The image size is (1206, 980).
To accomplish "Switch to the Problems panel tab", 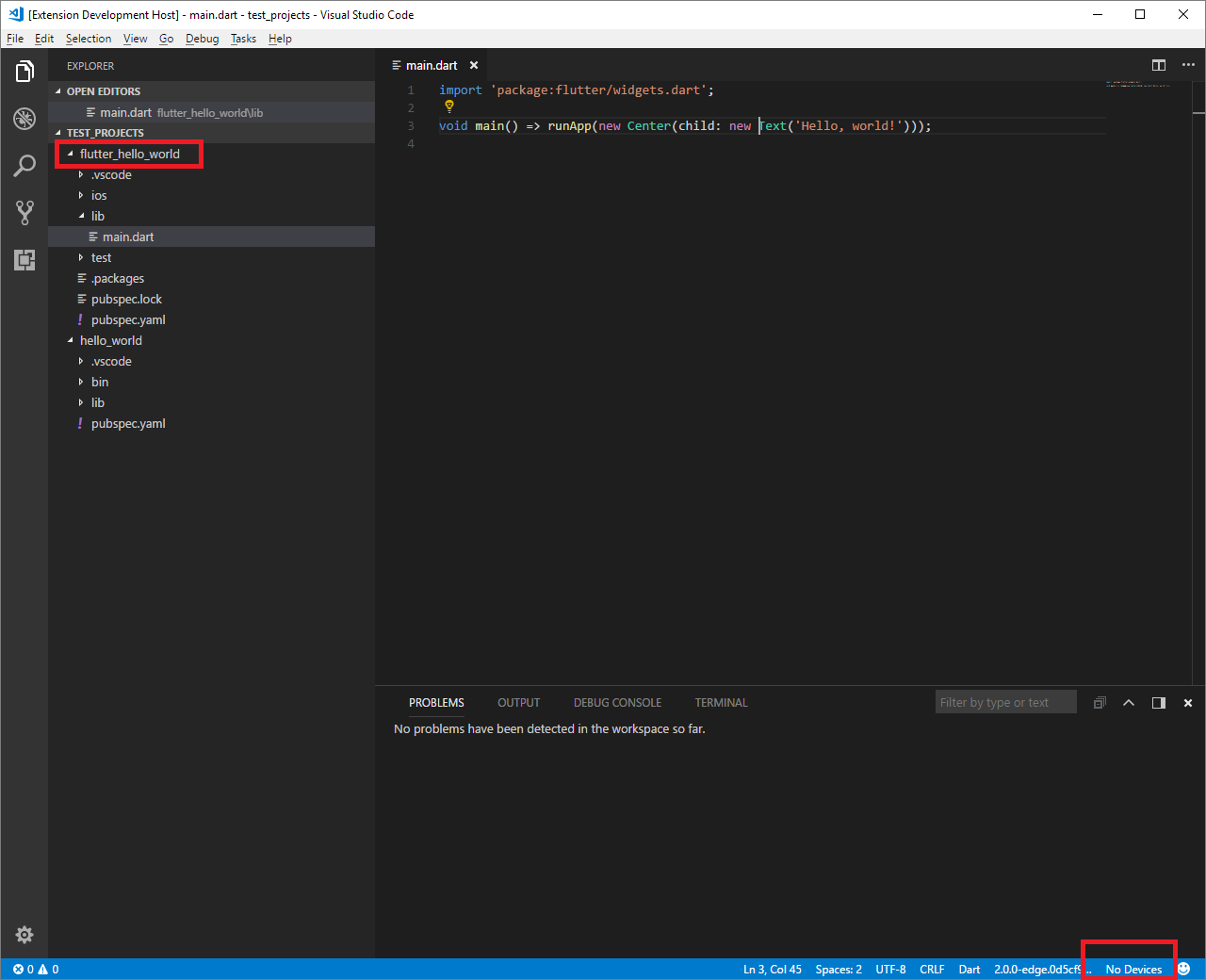I will coord(436,703).
